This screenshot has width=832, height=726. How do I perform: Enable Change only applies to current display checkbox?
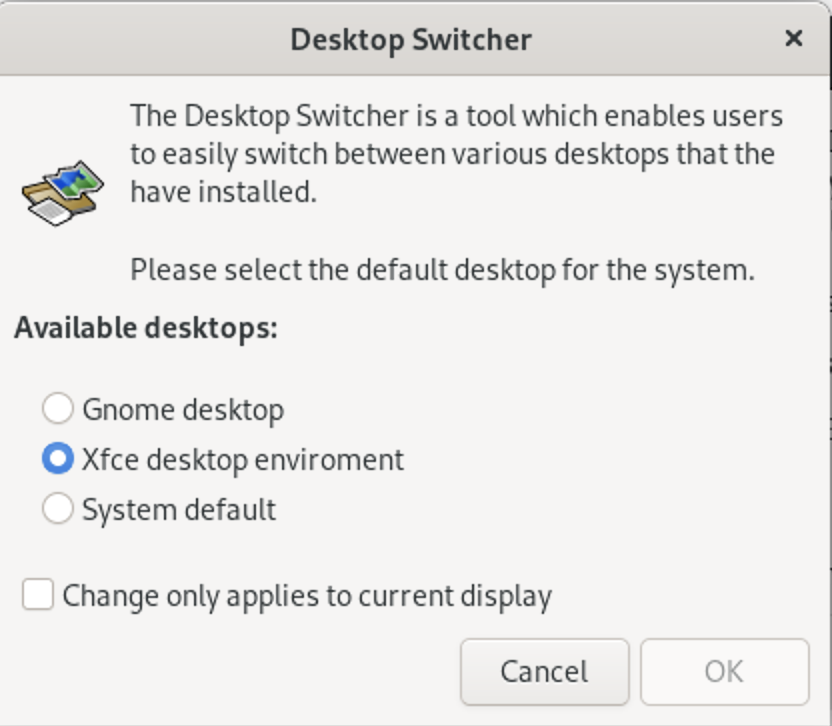tap(38, 594)
